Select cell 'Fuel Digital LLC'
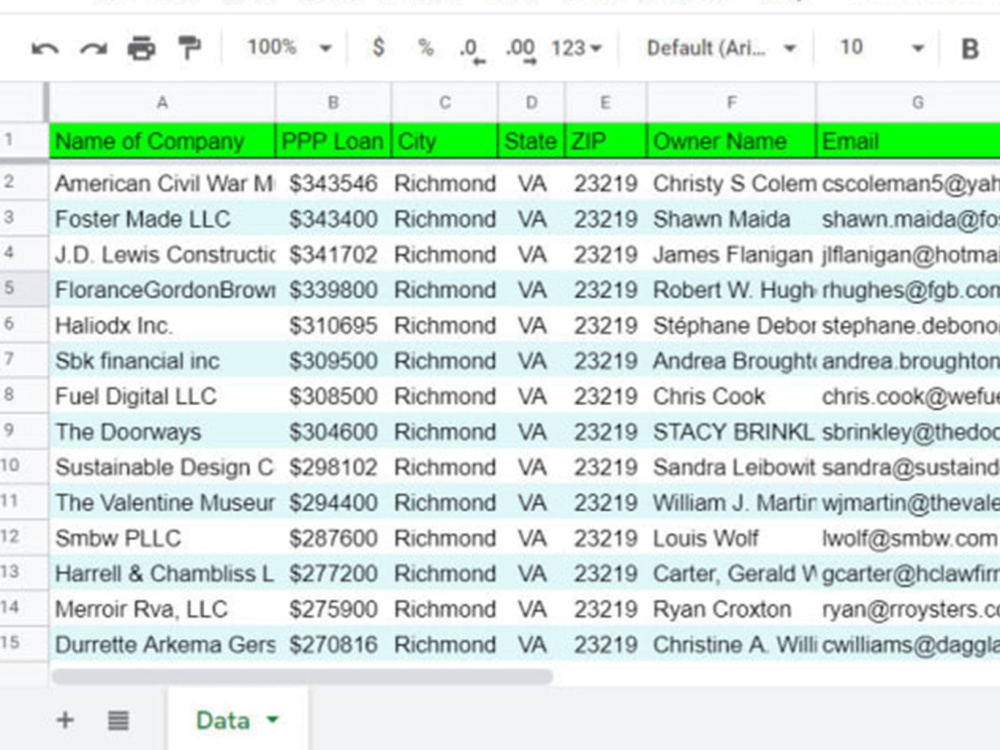The image size is (1000, 750). tap(163, 397)
